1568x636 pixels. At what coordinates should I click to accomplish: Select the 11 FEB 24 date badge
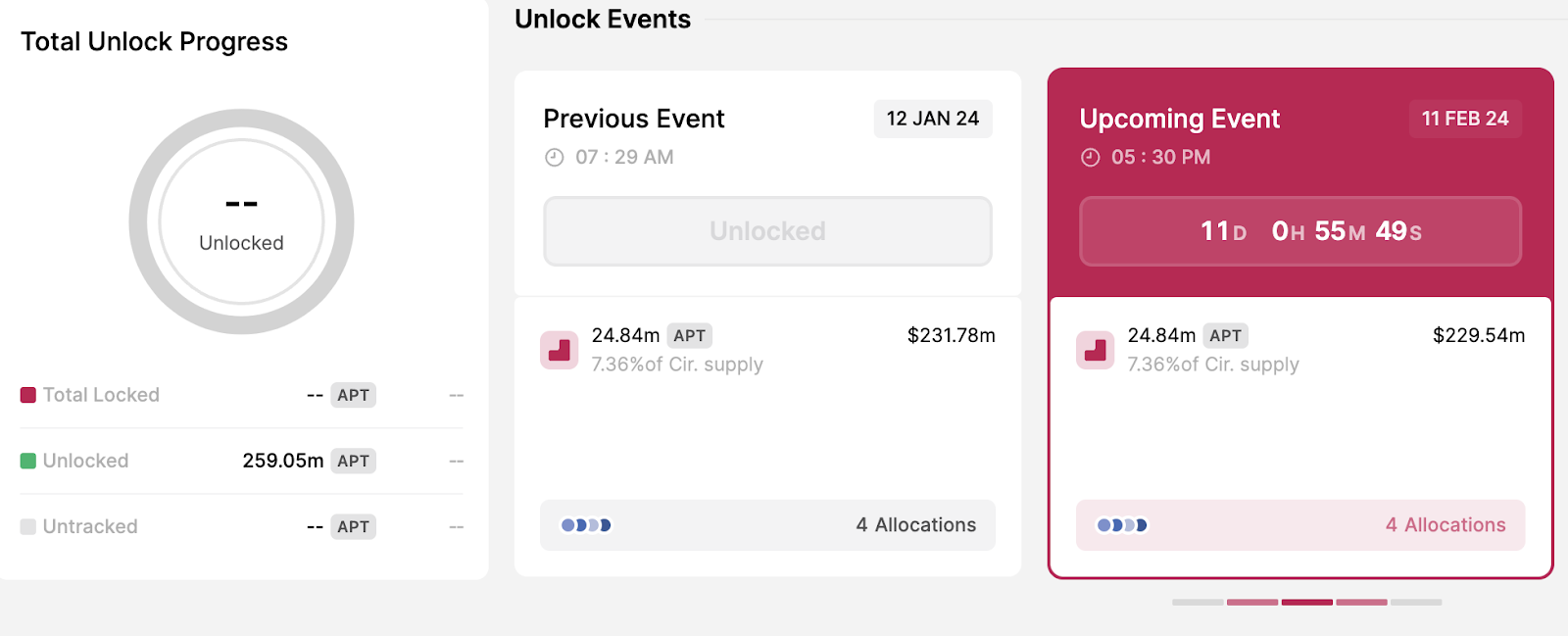pos(1465,119)
